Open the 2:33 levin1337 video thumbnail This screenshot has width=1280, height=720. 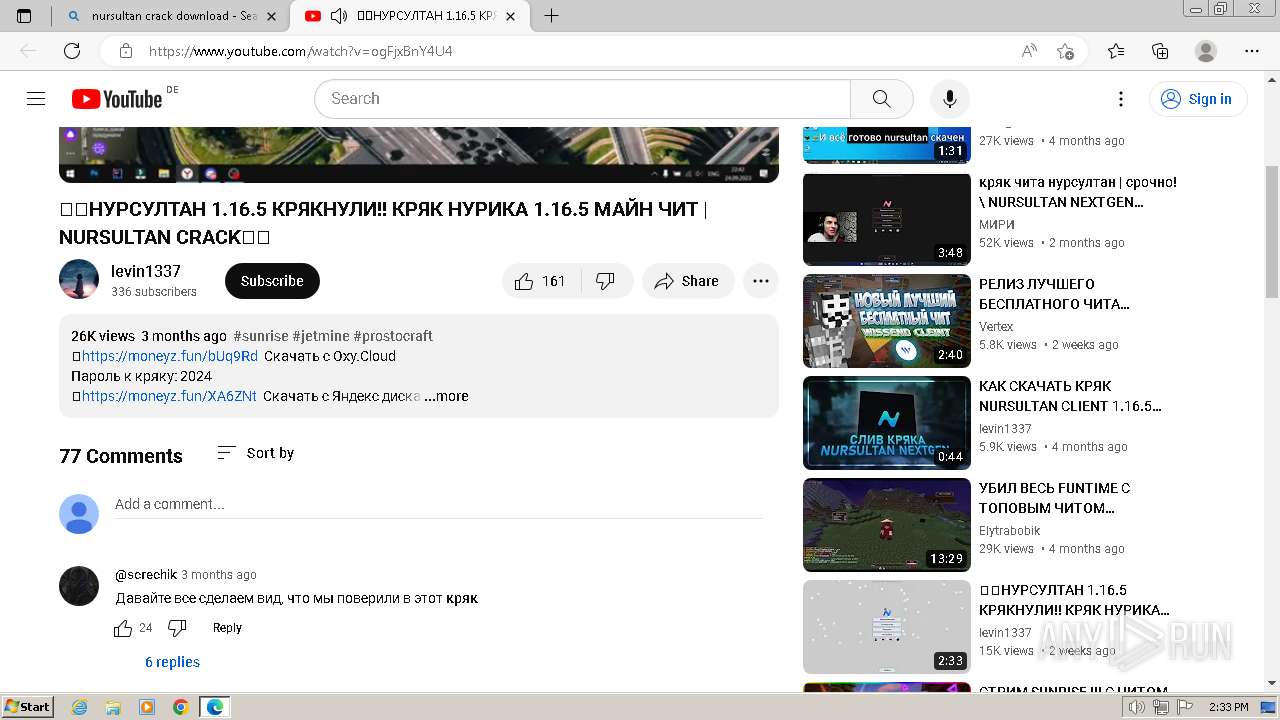[x=887, y=627]
